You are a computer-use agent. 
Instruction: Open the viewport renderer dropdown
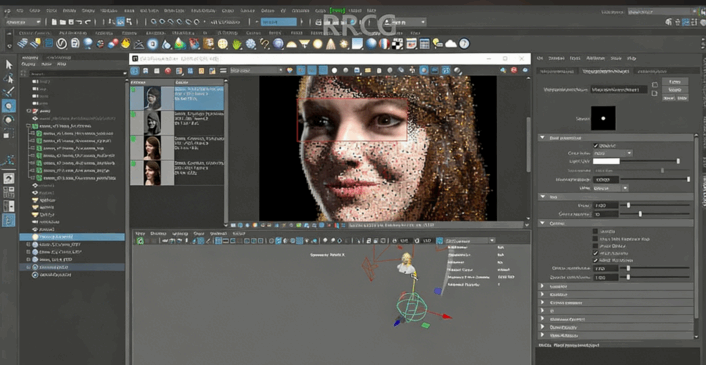[470, 241]
